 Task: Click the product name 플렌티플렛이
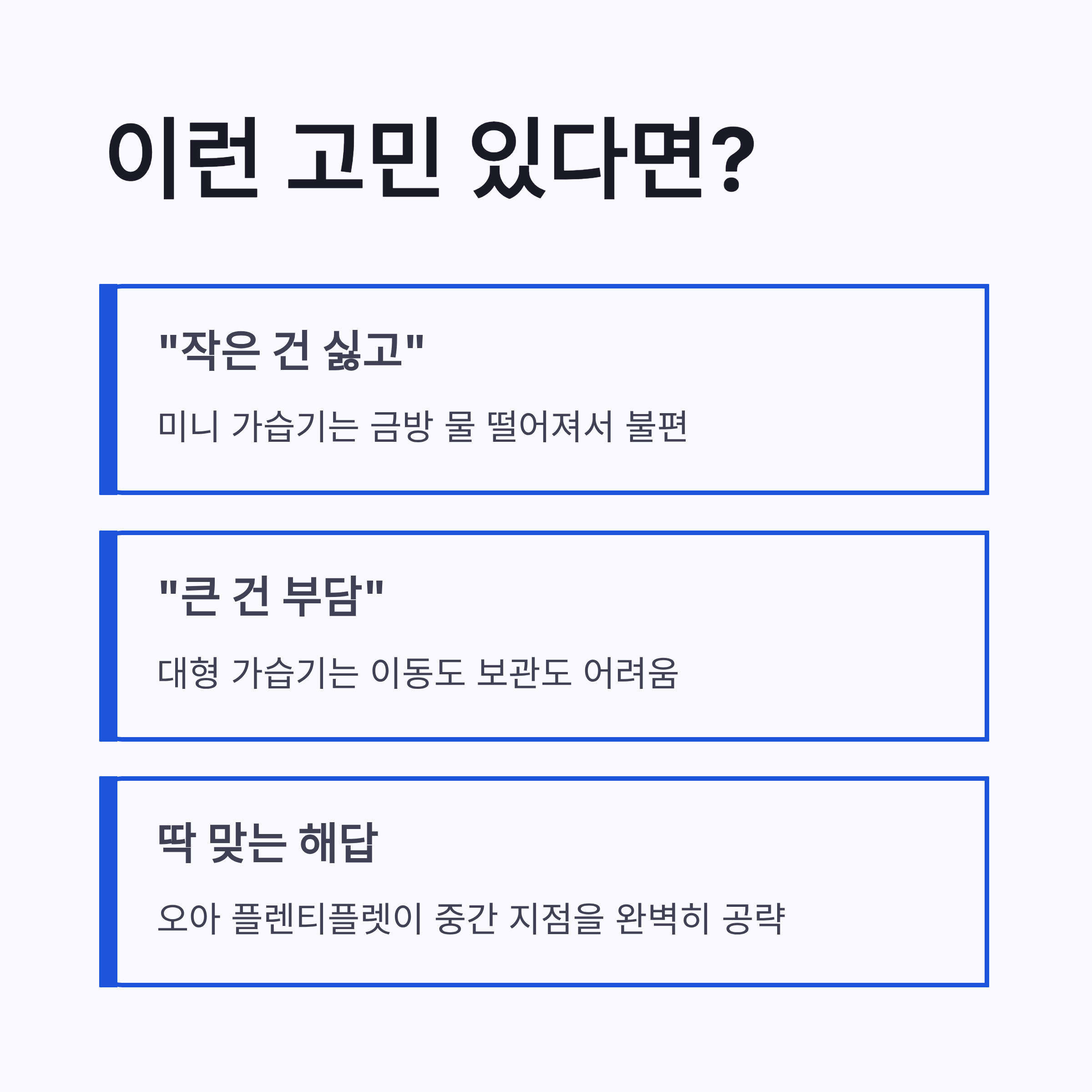tap(327, 919)
